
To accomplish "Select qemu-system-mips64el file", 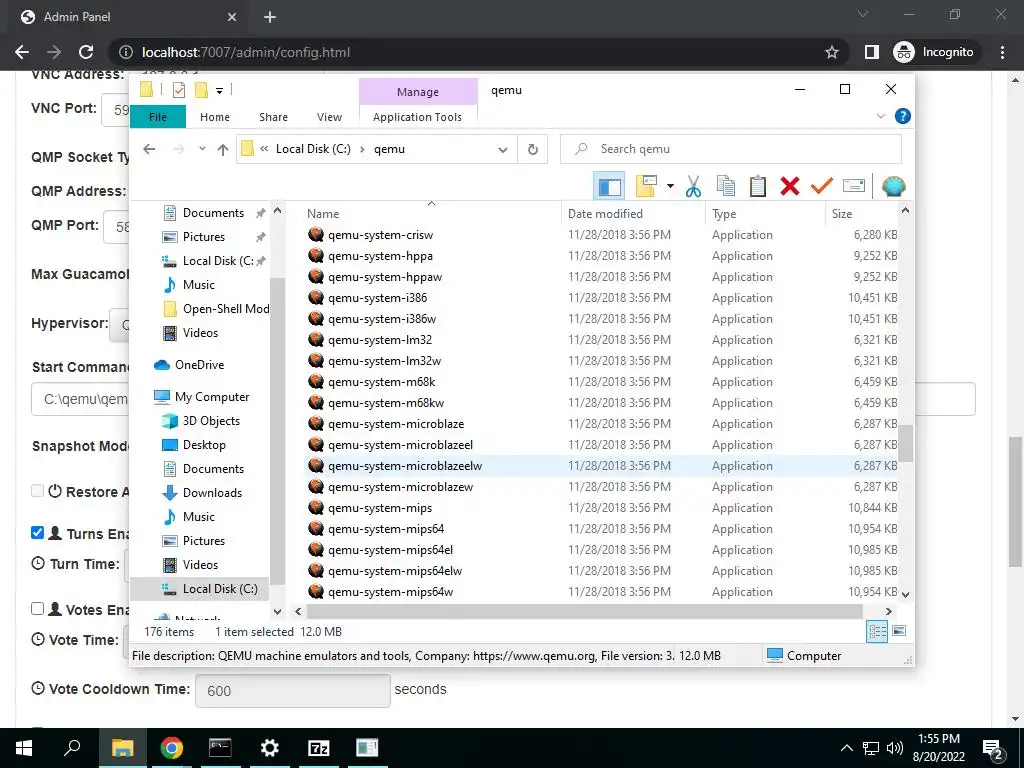I will point(390,550).
